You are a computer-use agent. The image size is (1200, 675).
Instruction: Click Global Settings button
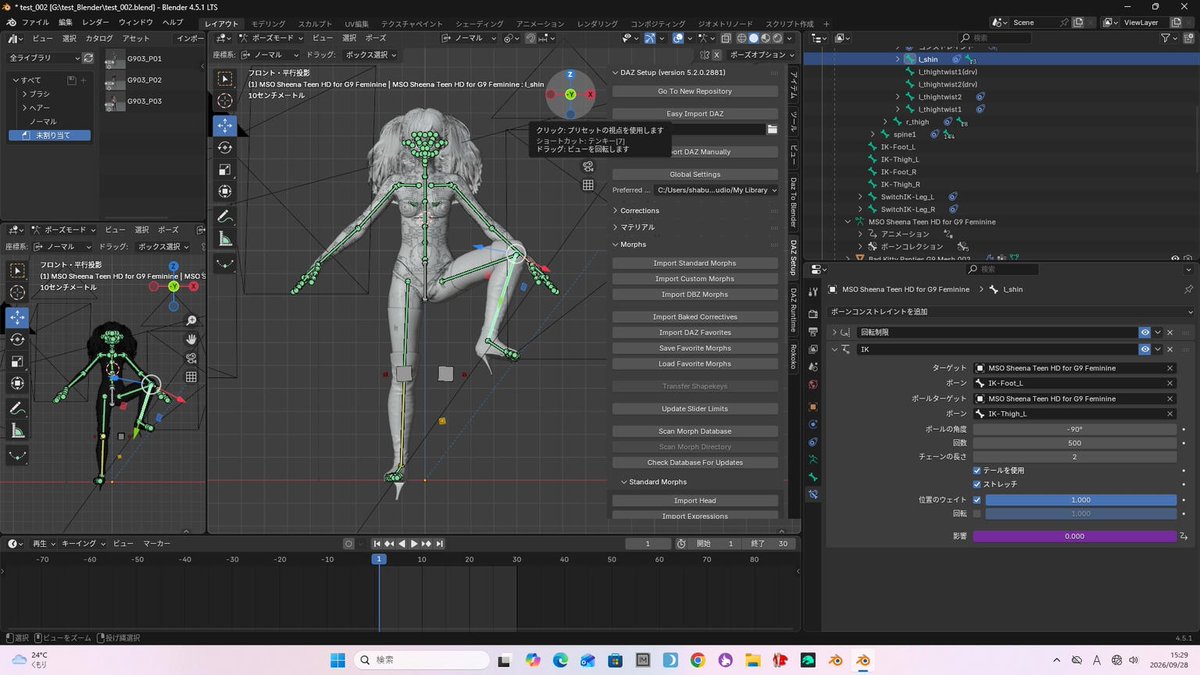tap(695, 174)
